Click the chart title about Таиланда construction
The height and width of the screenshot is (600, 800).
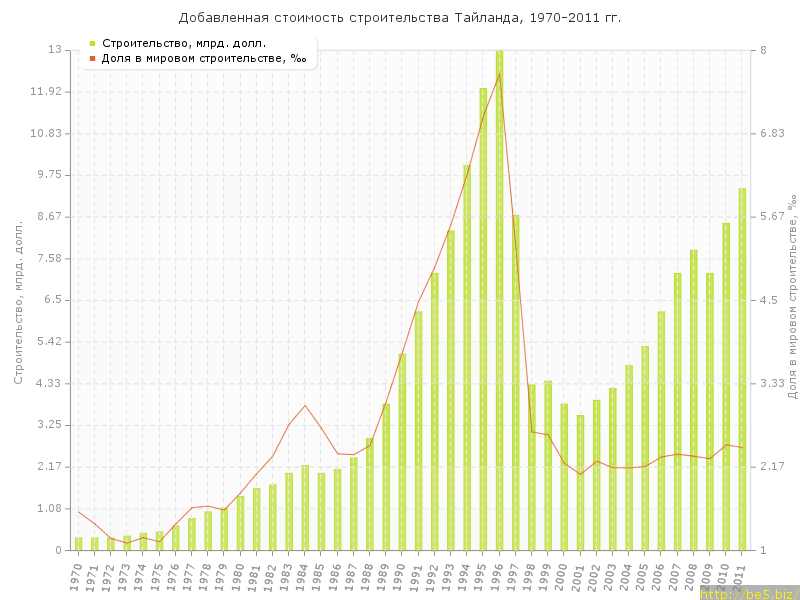[x=399, y=18]
